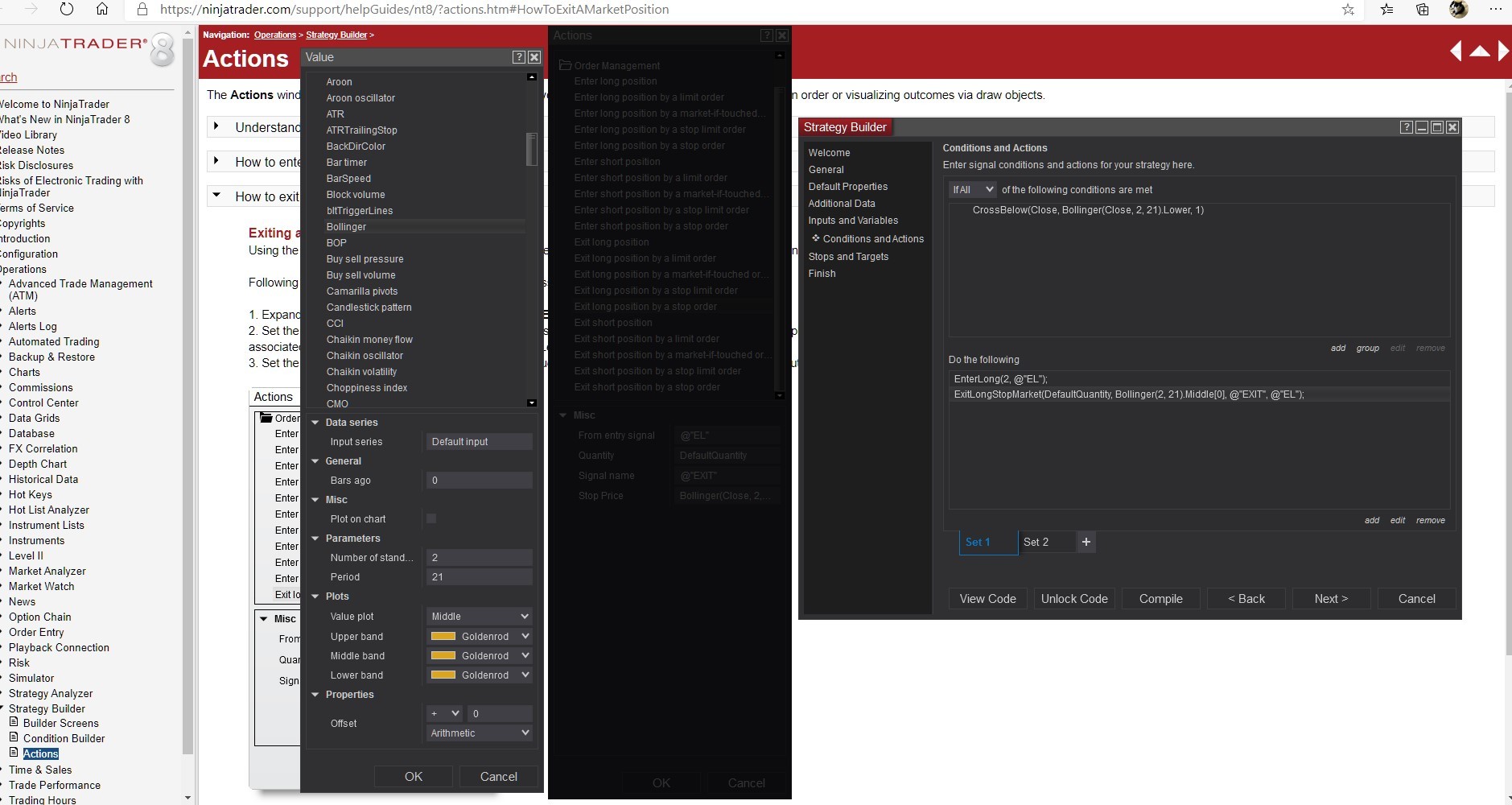Go to the Finish step

pyautogui.click(x=822, y=273)
